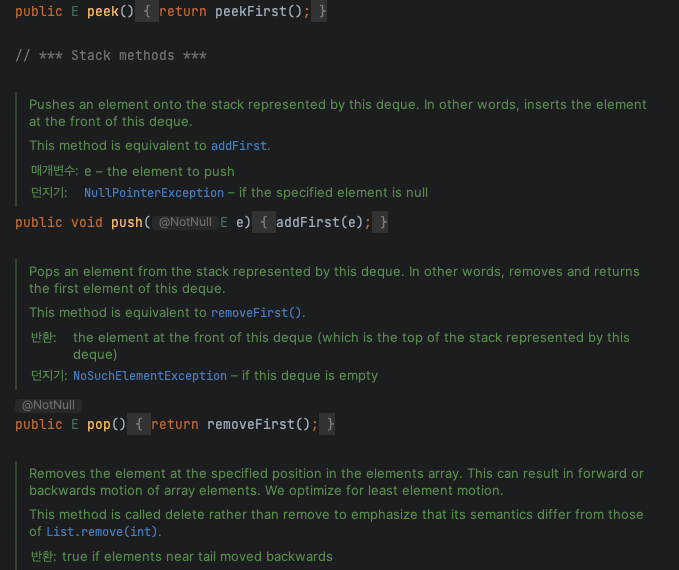Follow the removeFirst() link in pop documentation
679x570 pixels.
pyautogui.click(x=257, y=313)
